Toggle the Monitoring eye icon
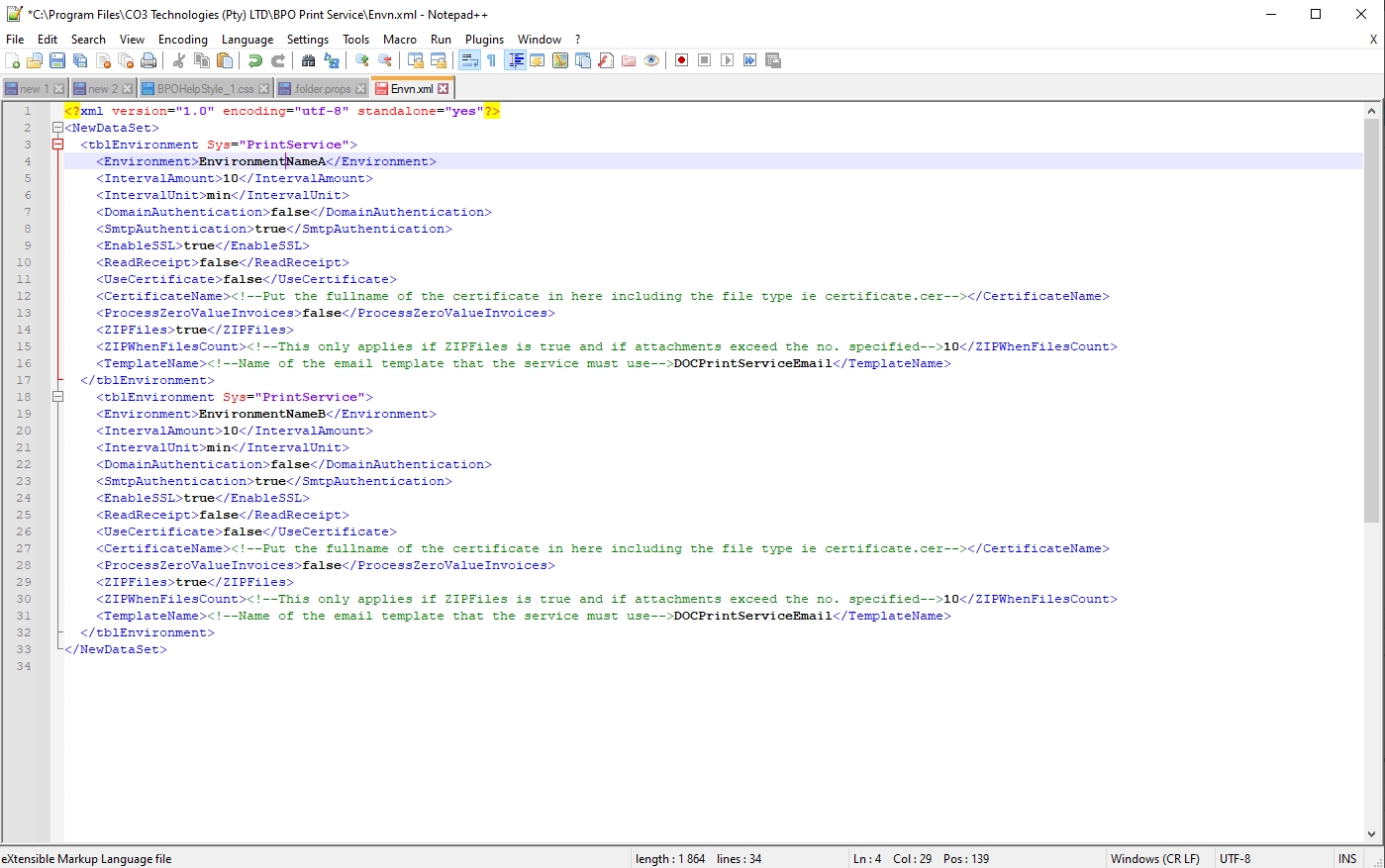This screenshot has height=868, width=1385. (x=651, y=61)
